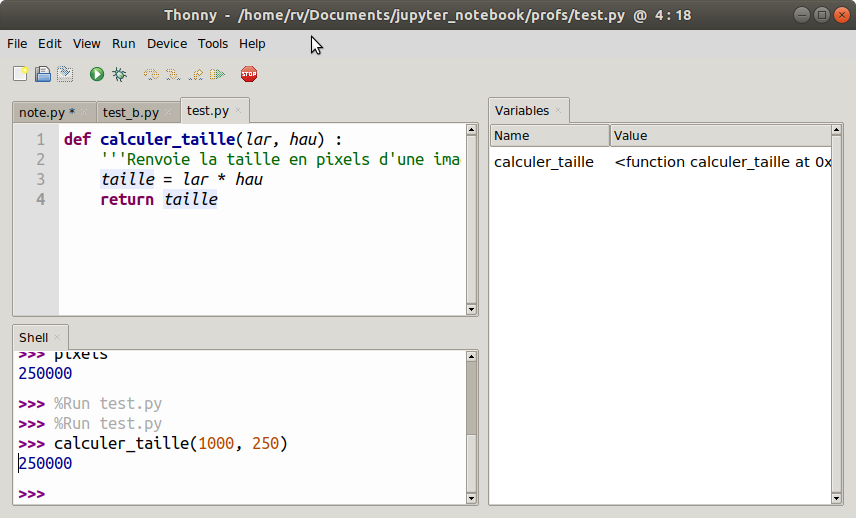Screen dimensions: 856x518
Task: Open a file using the Load toolbar icon
Action: (43, 74)
